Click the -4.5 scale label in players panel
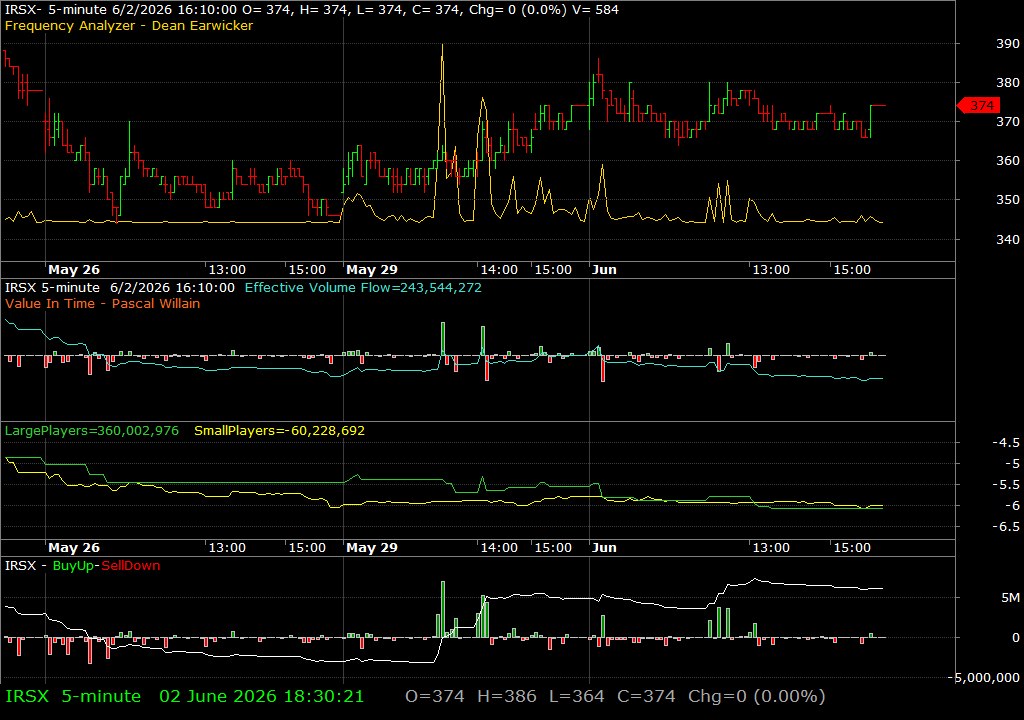The height and width of the screenshot is (720, 1024). [1006, 442]
